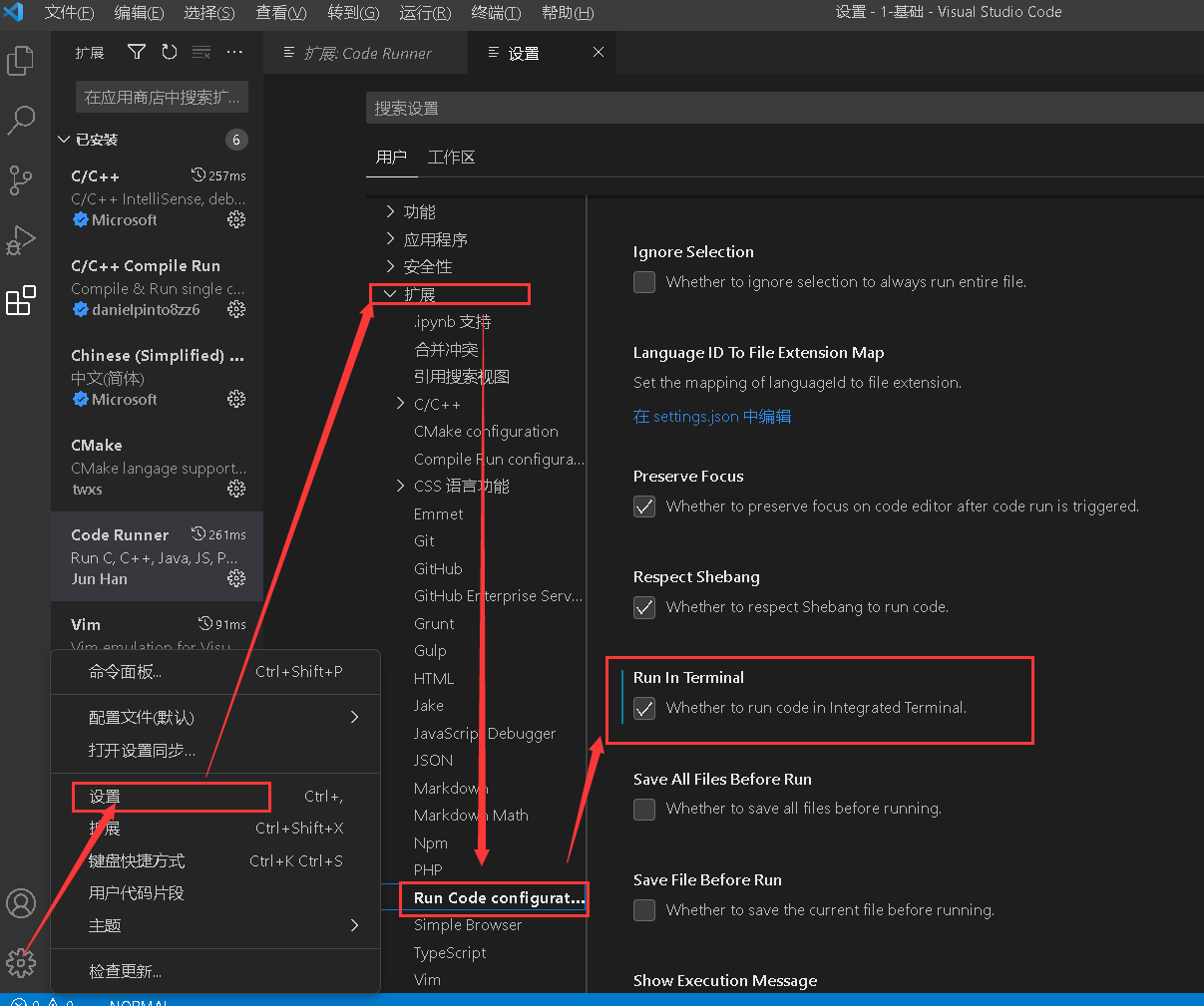Open the 文件(F) menu

pos(69,12)
